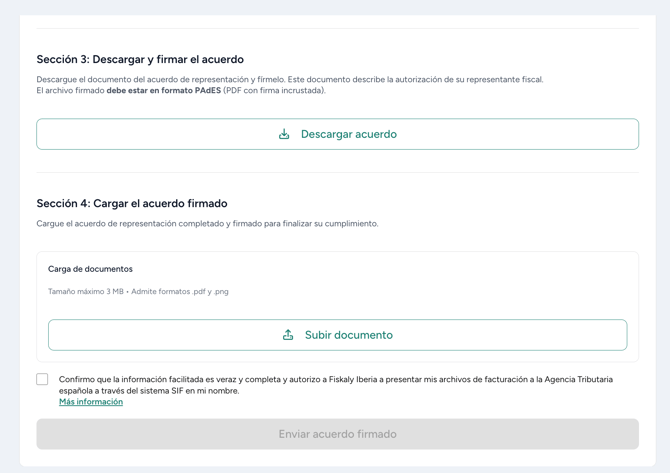Click the text Tamaño máximo 3 MB

click(x=85, y=291)
